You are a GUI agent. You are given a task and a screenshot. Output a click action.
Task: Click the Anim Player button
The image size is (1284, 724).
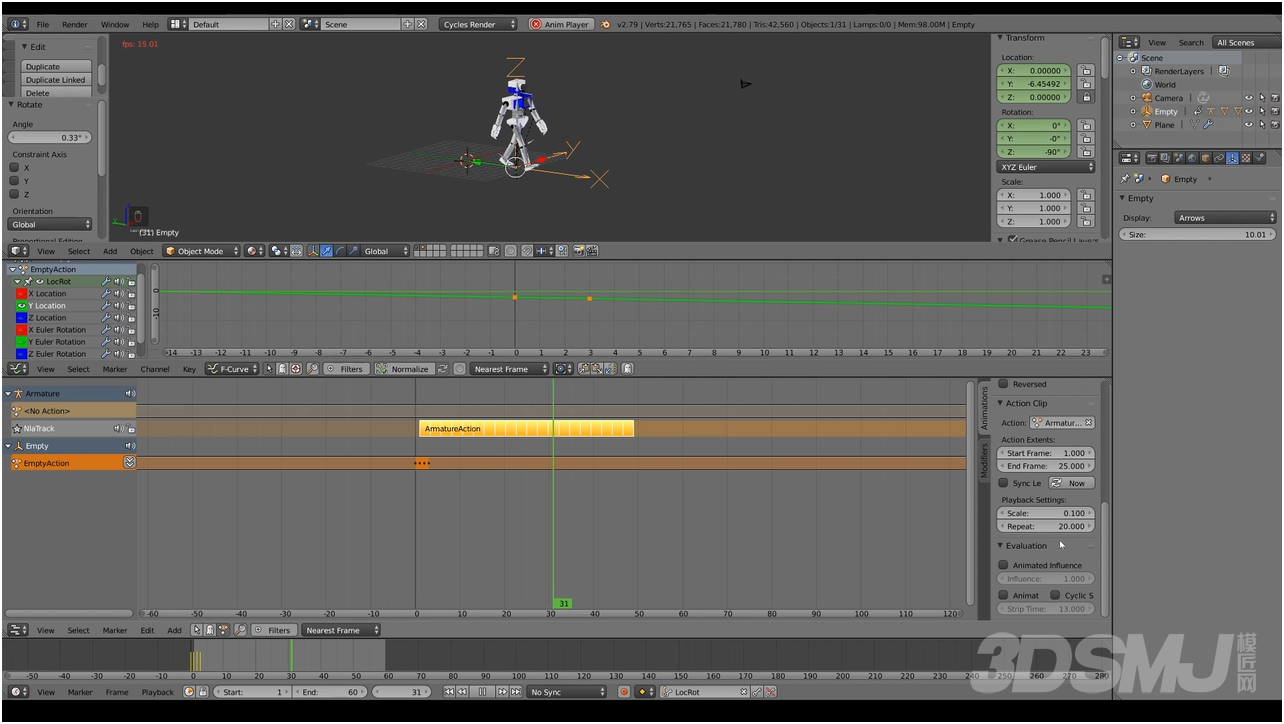[561, 24]
